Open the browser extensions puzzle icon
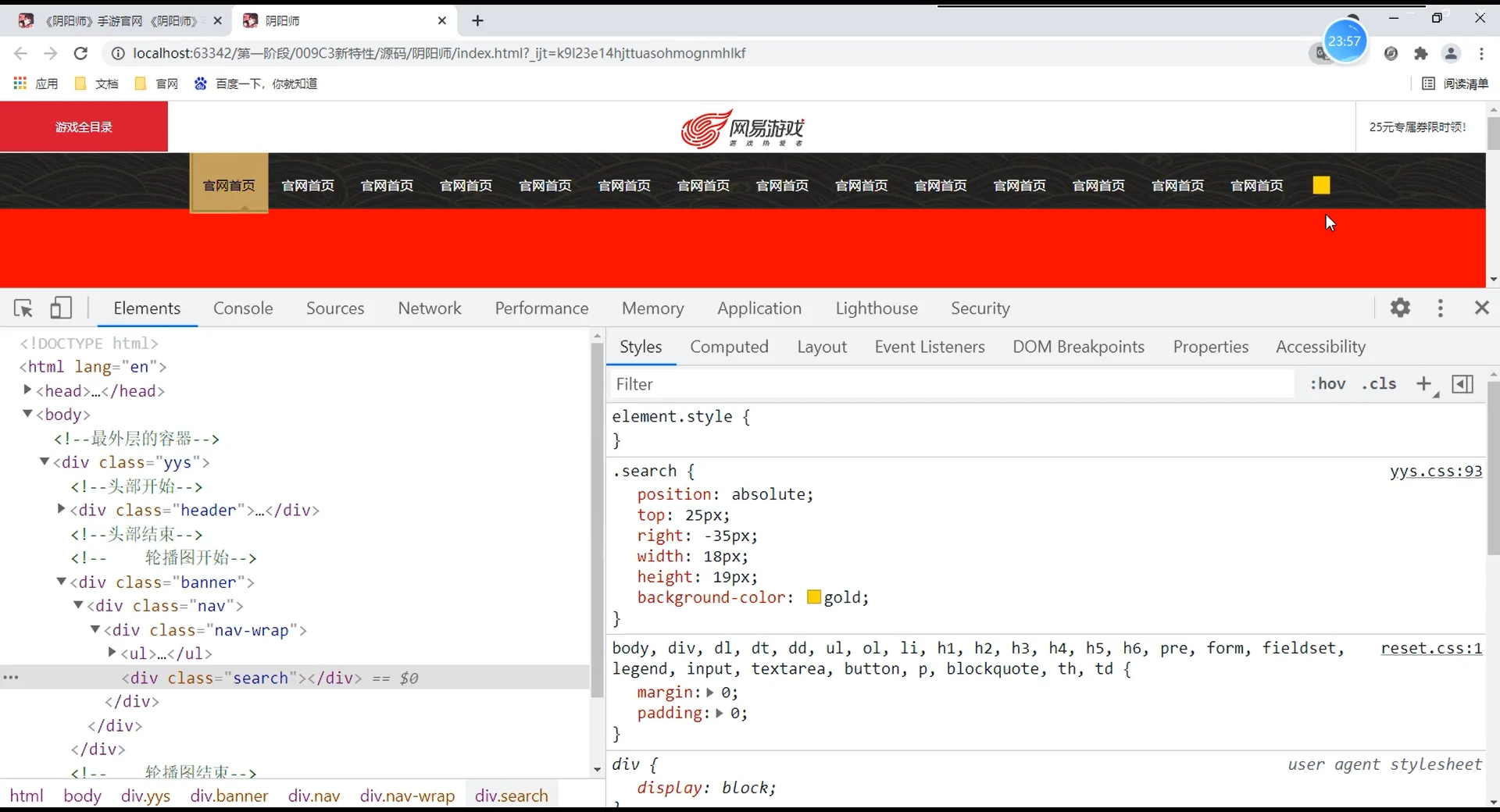The height and width of the screenshot is (812, 1500). coord(1422,53)
